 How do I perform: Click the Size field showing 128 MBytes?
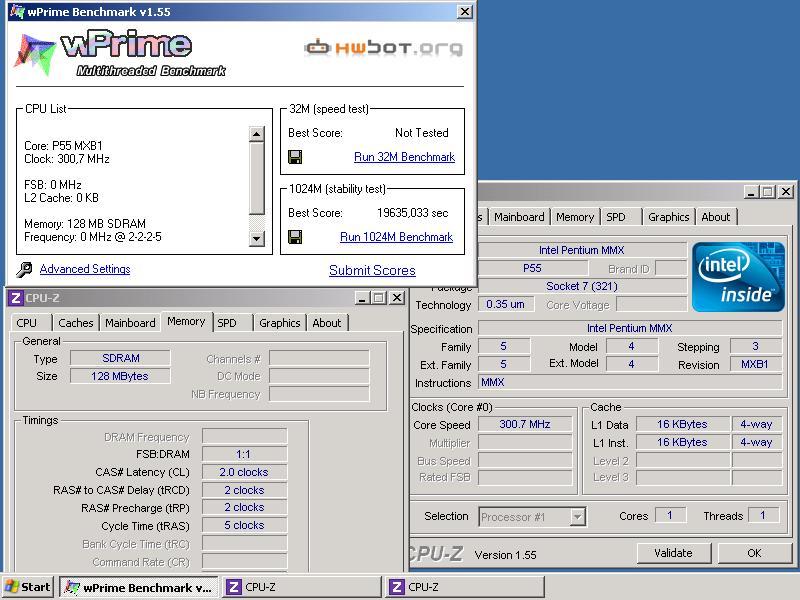[x=120, y=376]
